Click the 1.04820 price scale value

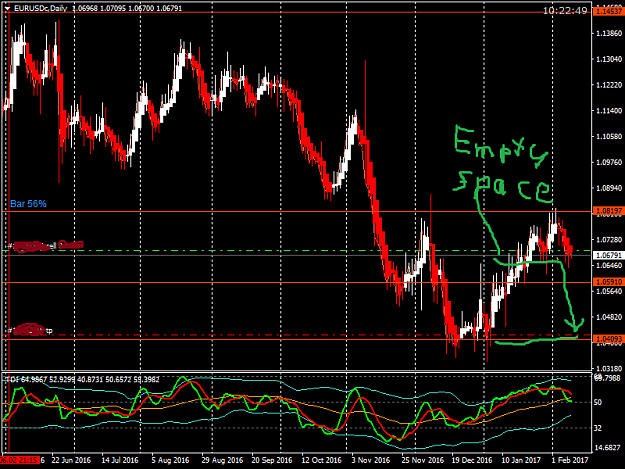pyautogui.click(x=609, y=317)
